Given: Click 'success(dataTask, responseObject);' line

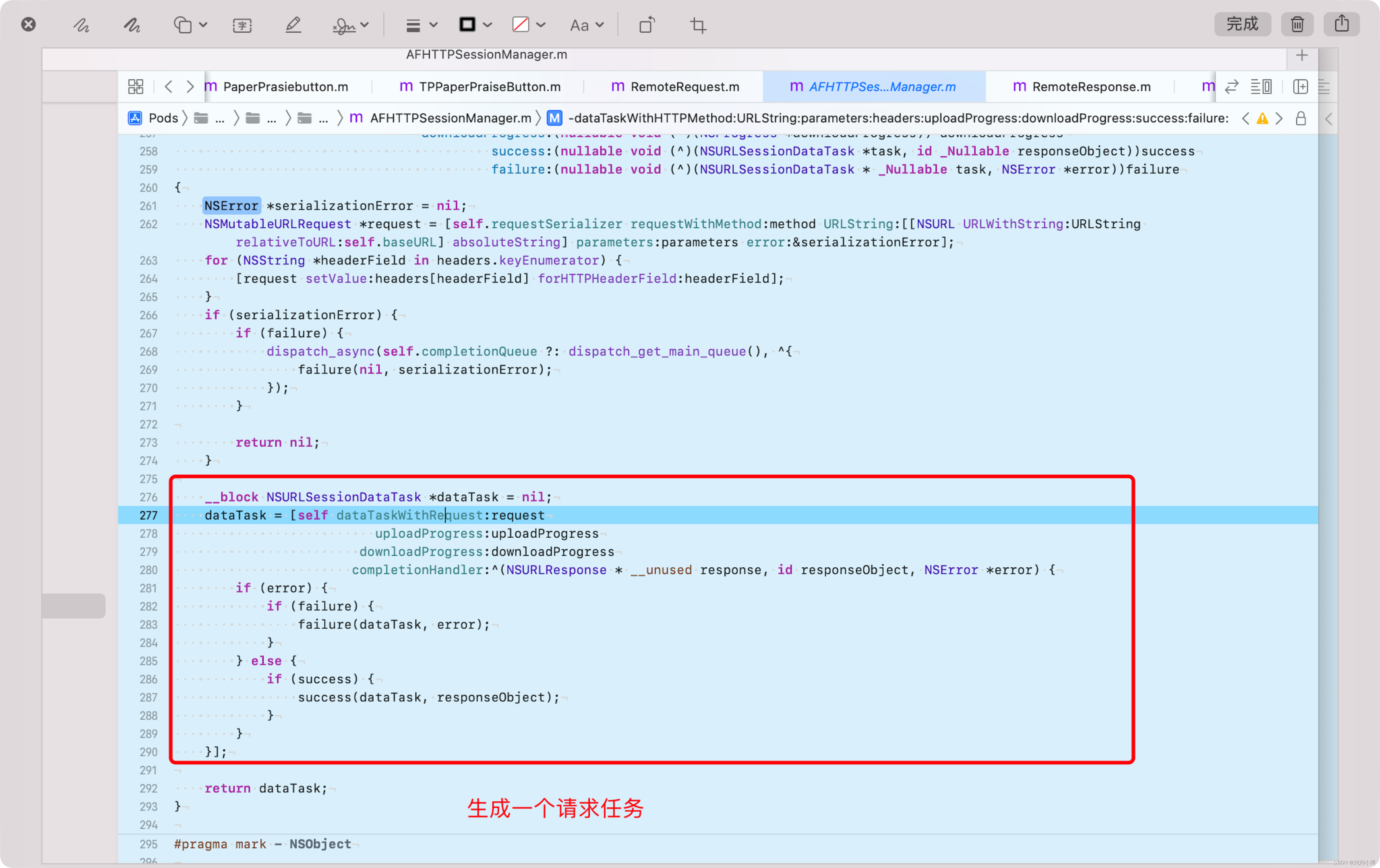Looking at the screenshot, I should pos(429,697).
